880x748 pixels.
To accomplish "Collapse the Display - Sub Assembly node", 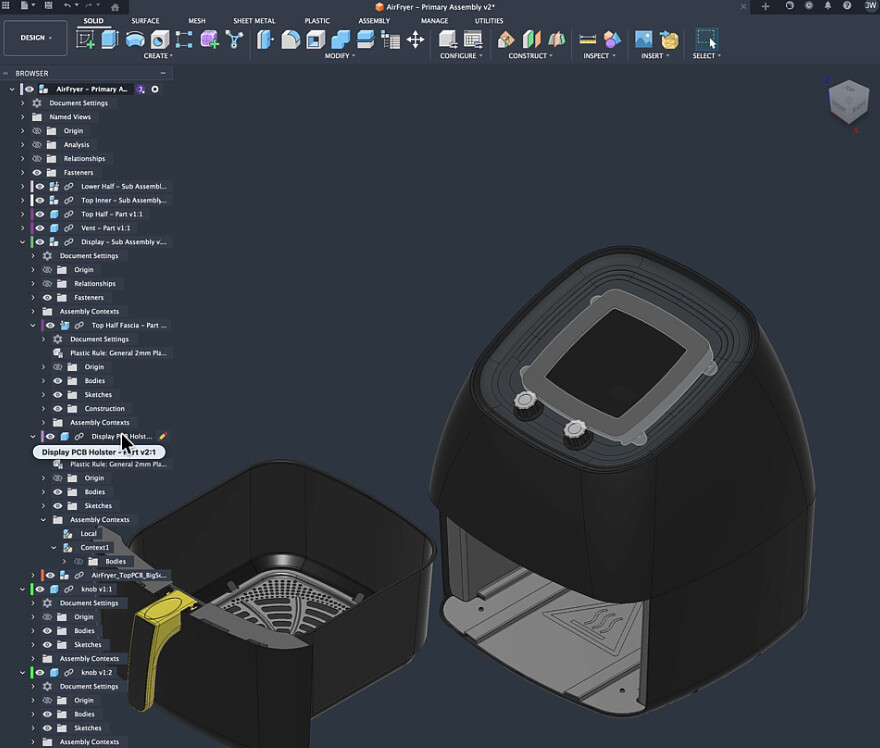I will point(23,242).
